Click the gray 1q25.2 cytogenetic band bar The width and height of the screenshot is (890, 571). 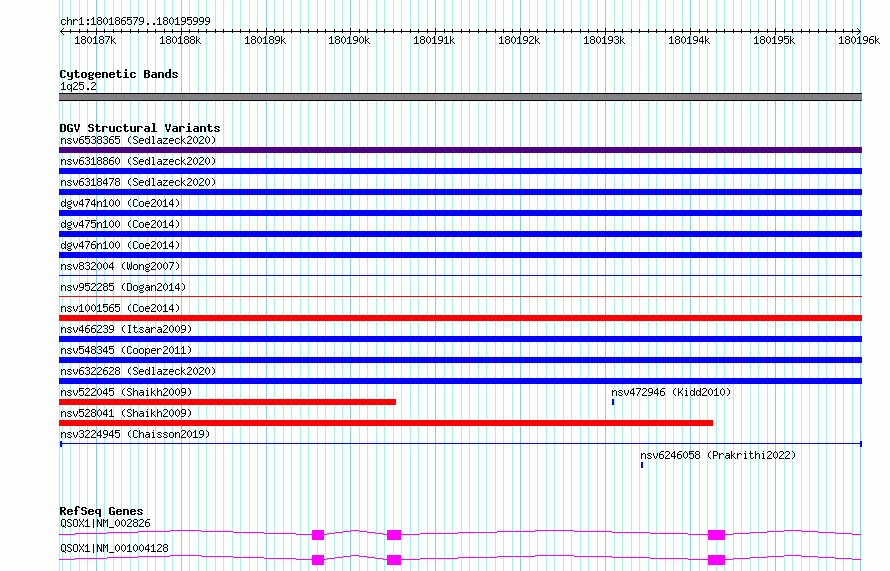coord(460,97)
